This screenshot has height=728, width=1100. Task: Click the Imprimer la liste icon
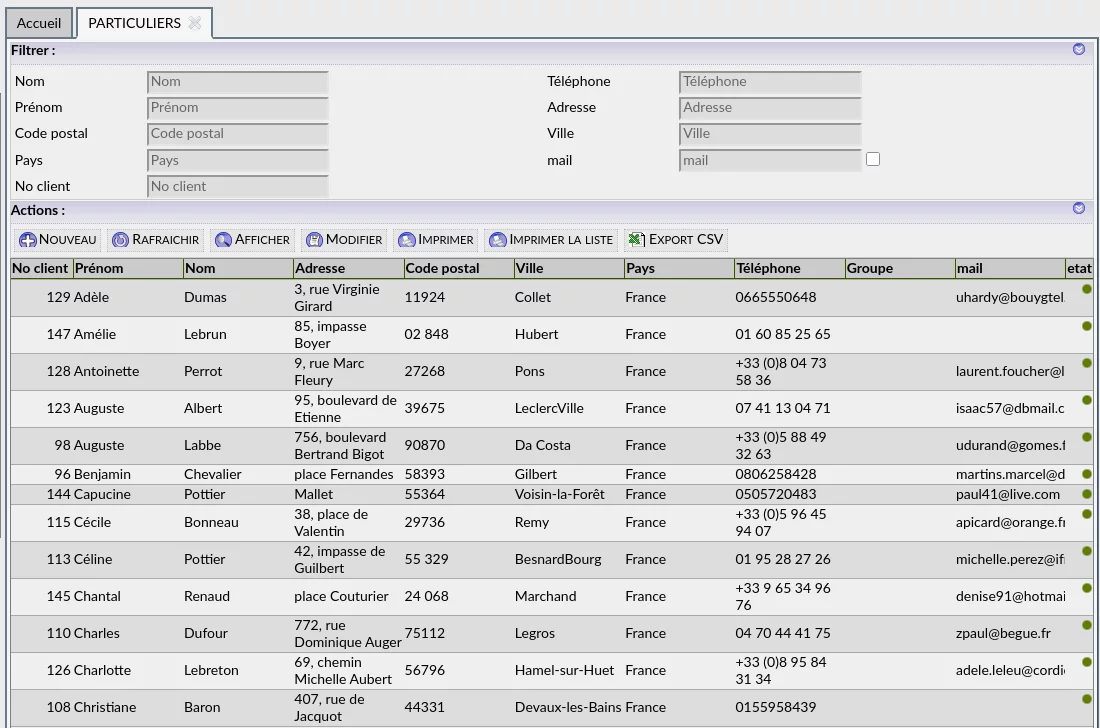point(497,240)
